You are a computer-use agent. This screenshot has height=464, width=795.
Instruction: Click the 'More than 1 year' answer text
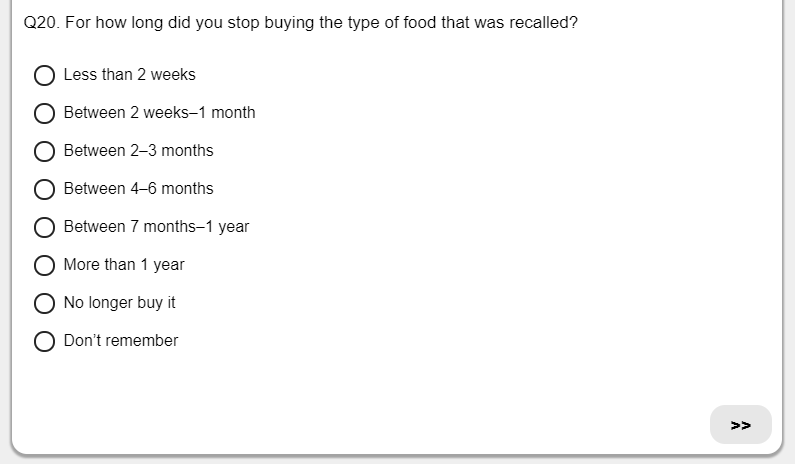124,265
